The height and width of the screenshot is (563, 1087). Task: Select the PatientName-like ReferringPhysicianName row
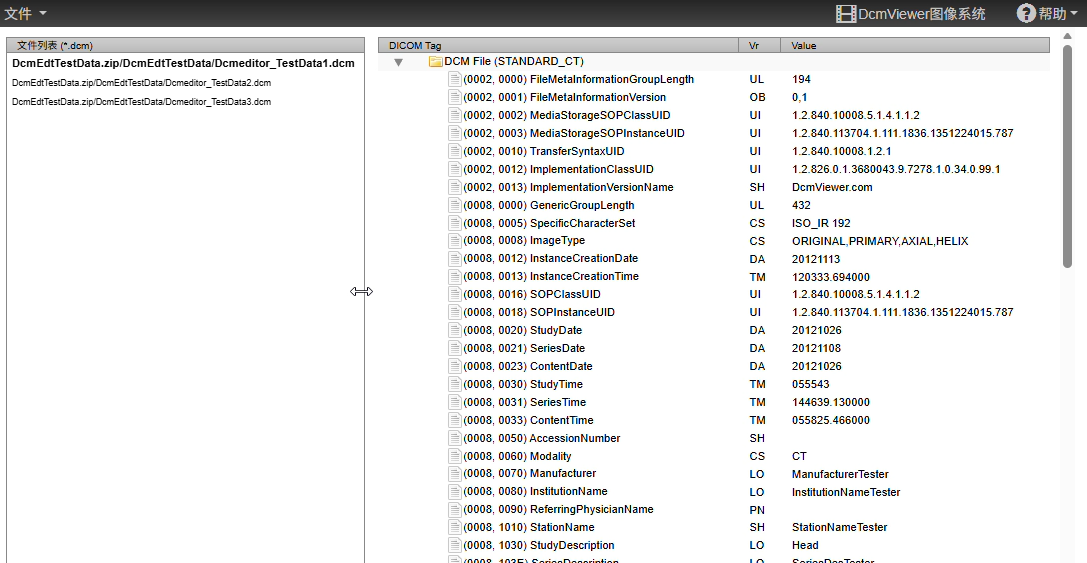(591, 510)
